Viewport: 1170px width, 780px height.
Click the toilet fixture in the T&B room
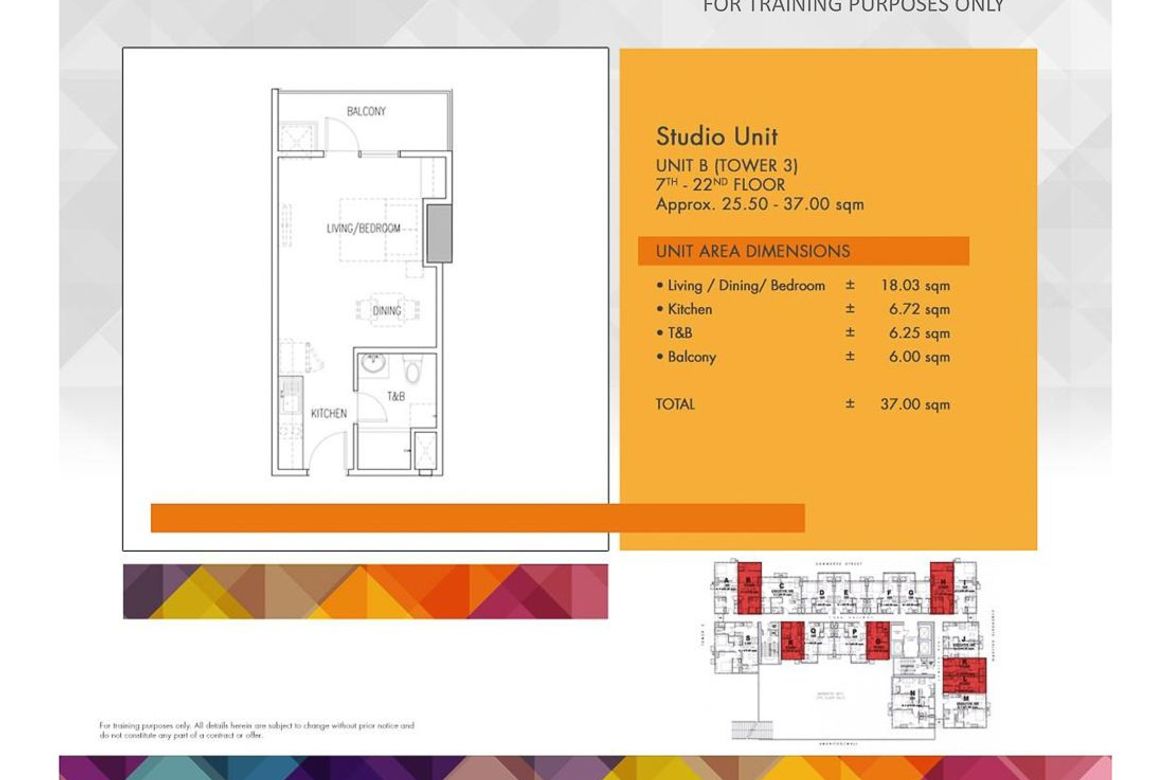[x=413, y=369]
